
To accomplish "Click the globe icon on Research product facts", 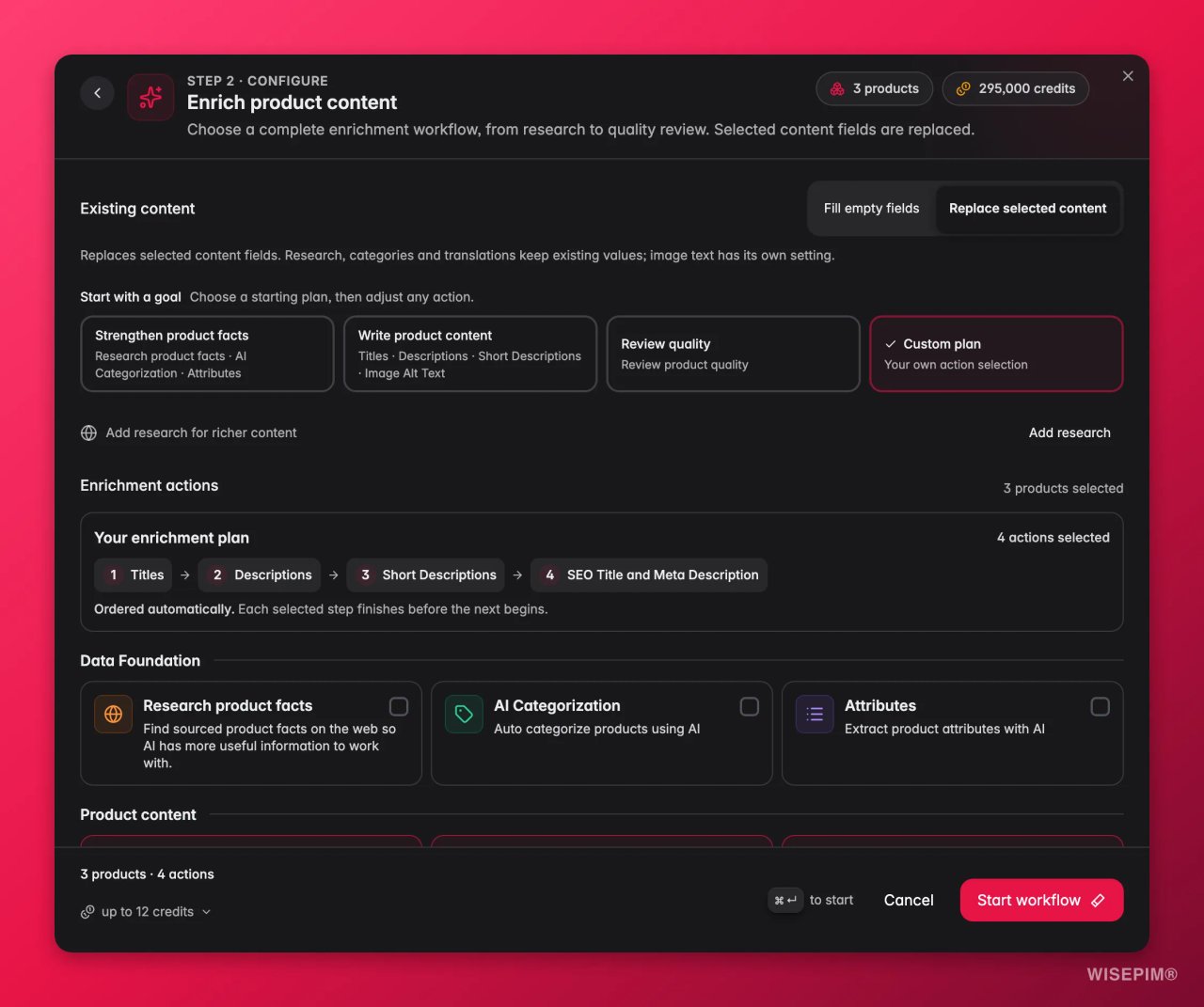I will click(x=113, y=715).
